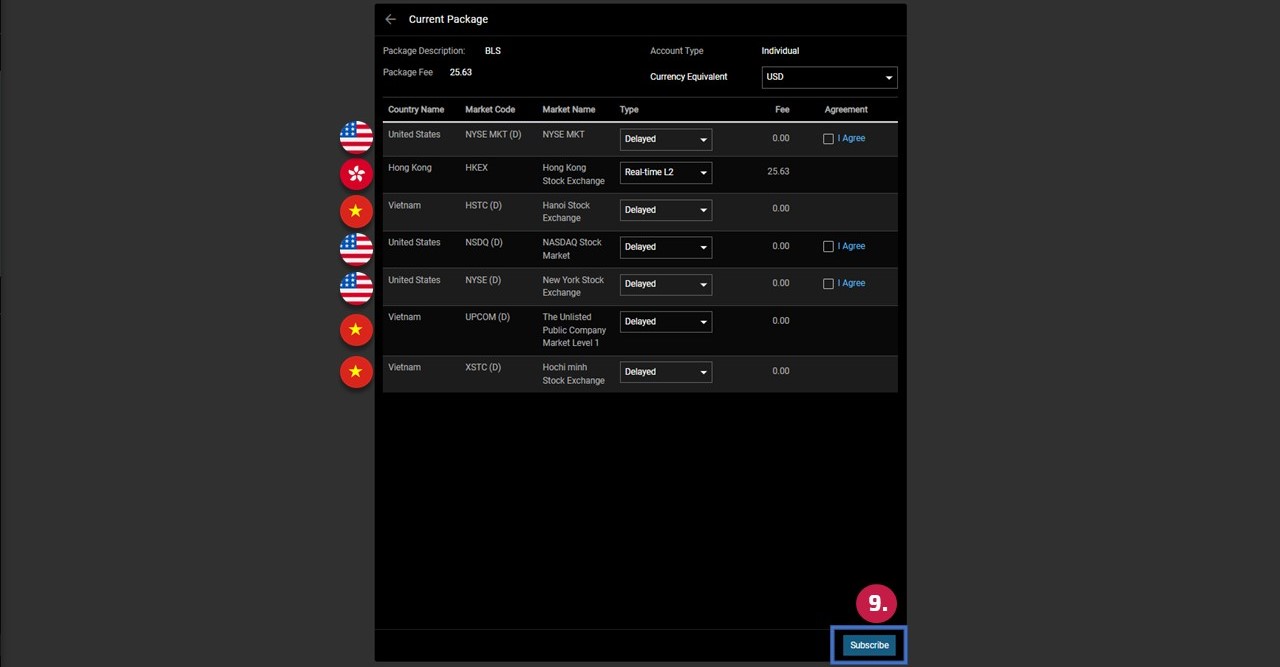This screenshot has width=1280, height=667.
Task: Click the Country Name column header
Action: click(416, 110)
